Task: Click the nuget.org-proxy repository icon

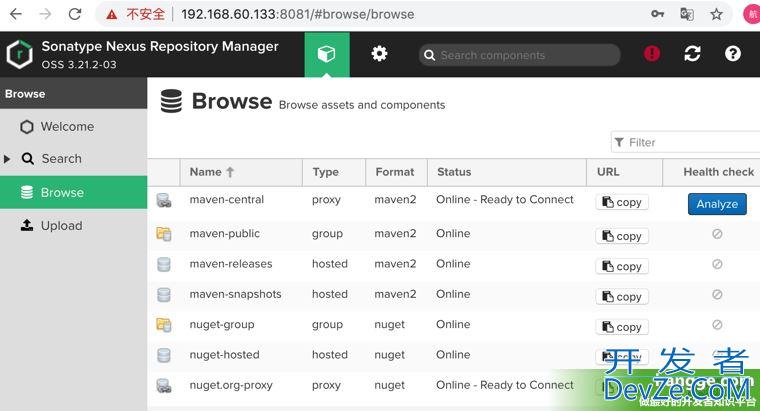Action: [x=164, y=386]
